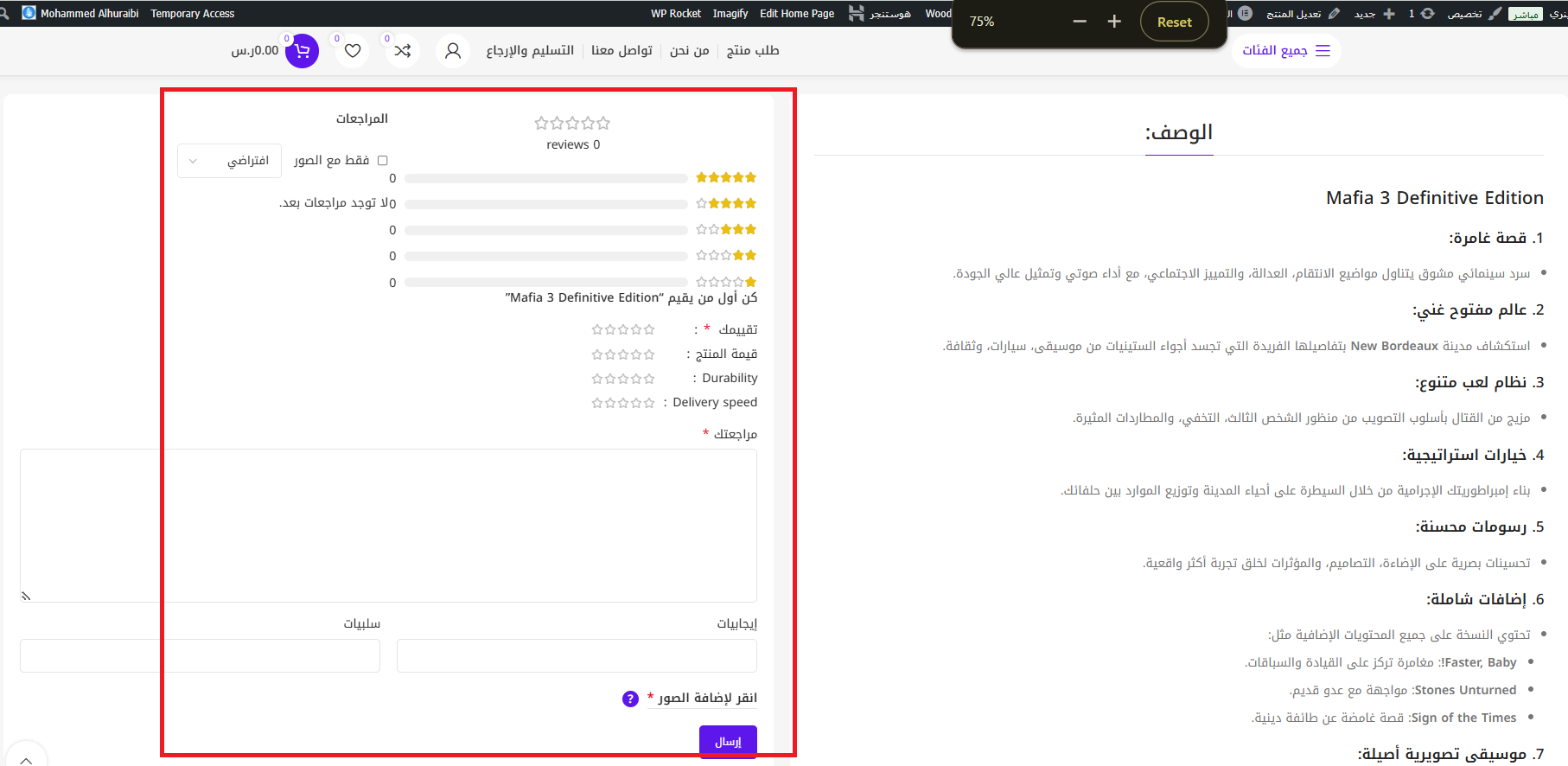Open the shopping cart icon

302,51
